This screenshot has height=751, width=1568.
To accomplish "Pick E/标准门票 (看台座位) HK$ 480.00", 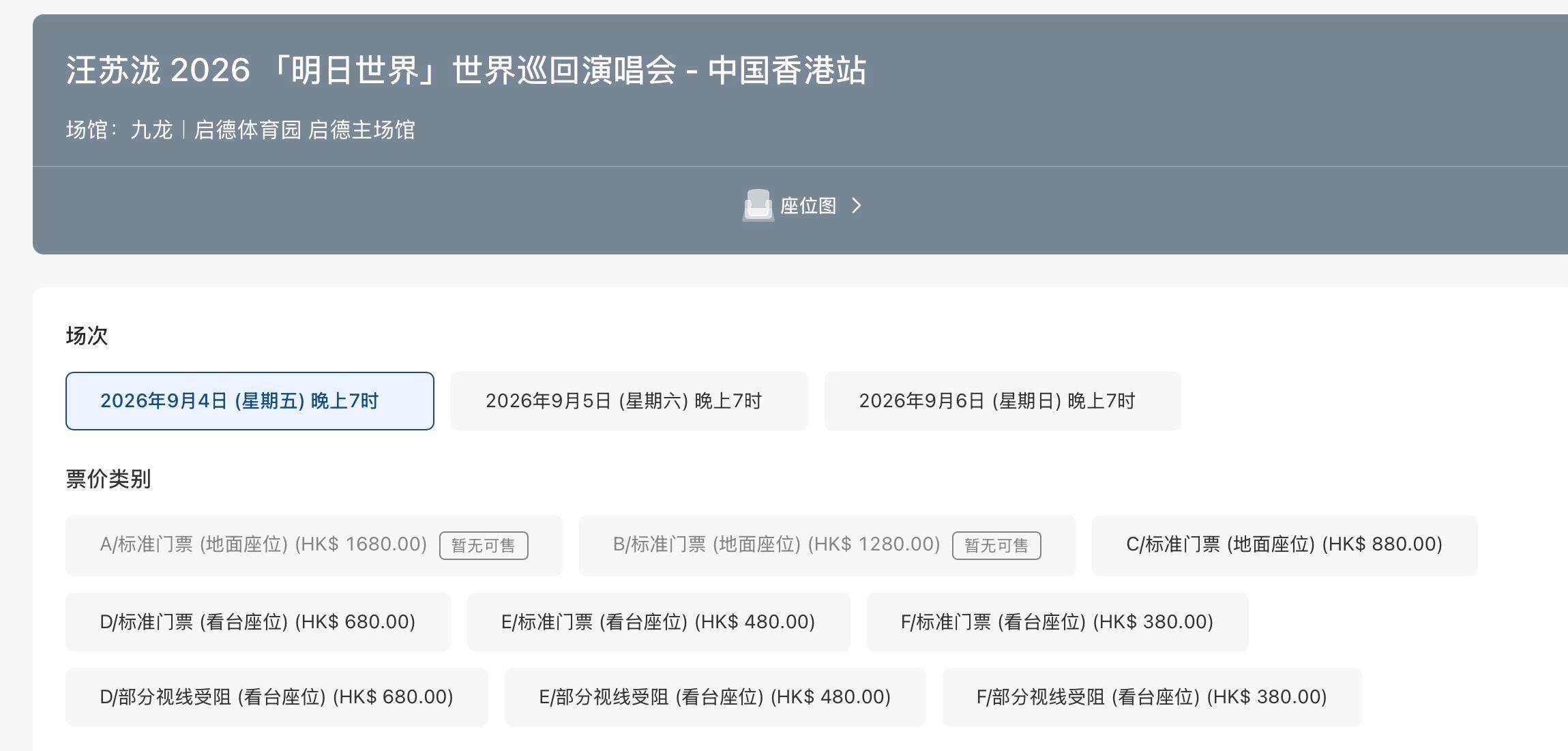I will click(x=658, y=622).
